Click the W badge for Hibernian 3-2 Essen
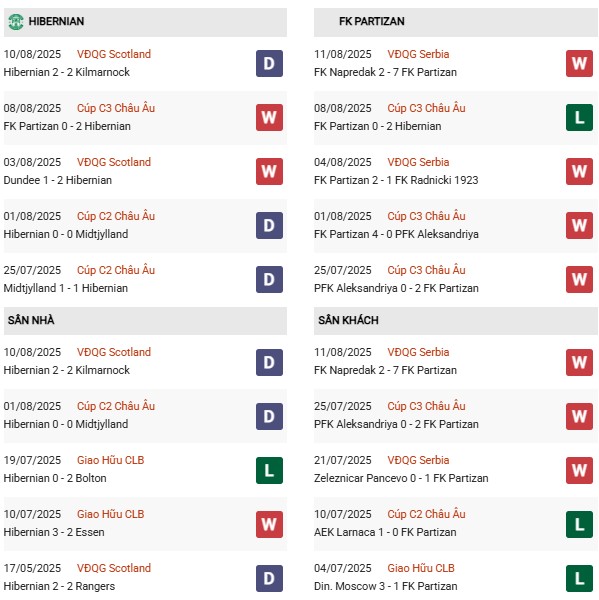 tap(269, 524)
